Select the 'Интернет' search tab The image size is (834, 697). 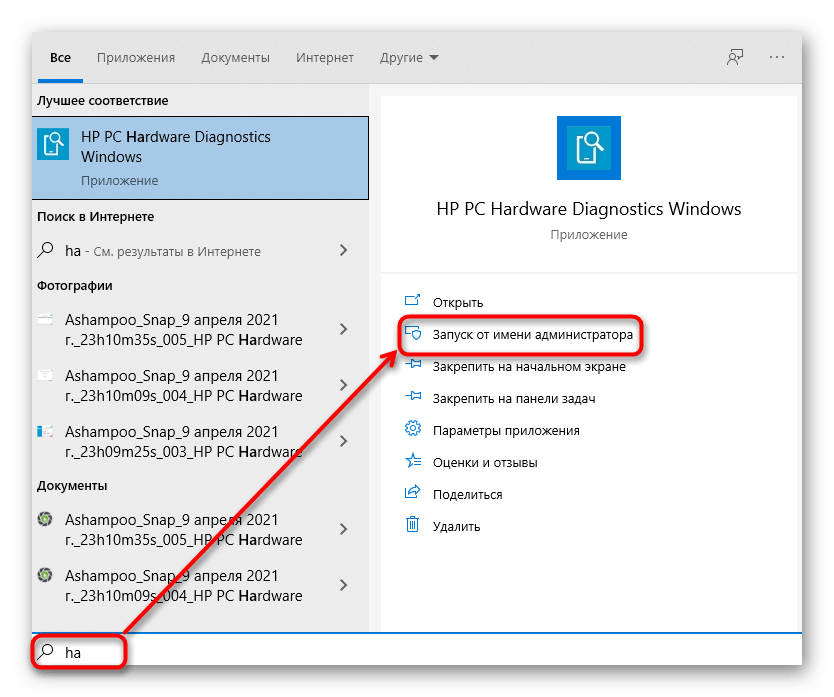coord(325,58)
